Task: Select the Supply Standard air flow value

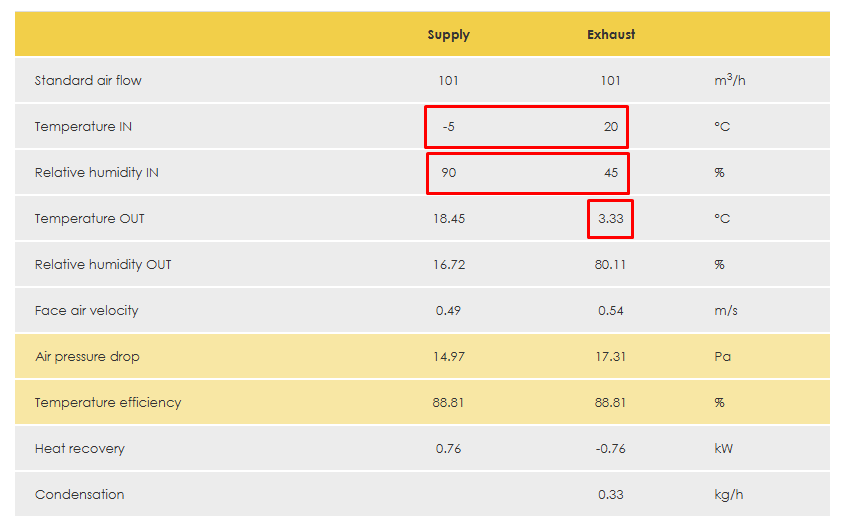Action: [x=448, y=81]
